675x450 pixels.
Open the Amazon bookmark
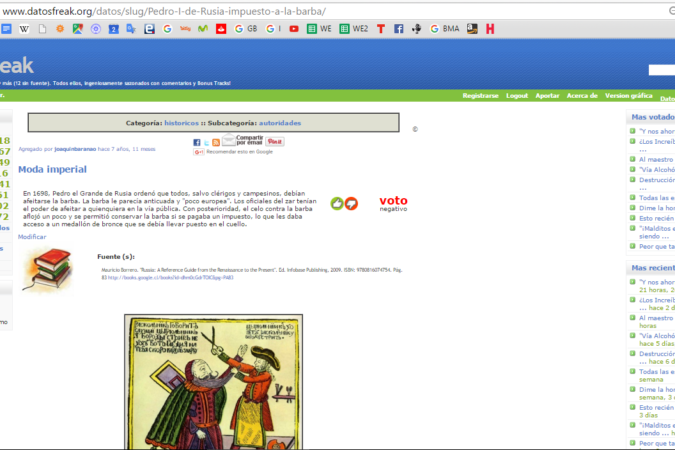click(472, 29)
